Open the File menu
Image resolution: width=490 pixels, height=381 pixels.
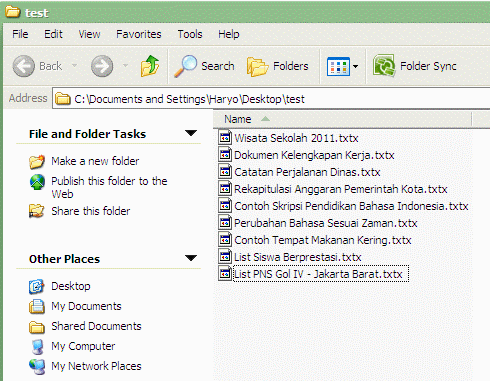coord(20,34)
